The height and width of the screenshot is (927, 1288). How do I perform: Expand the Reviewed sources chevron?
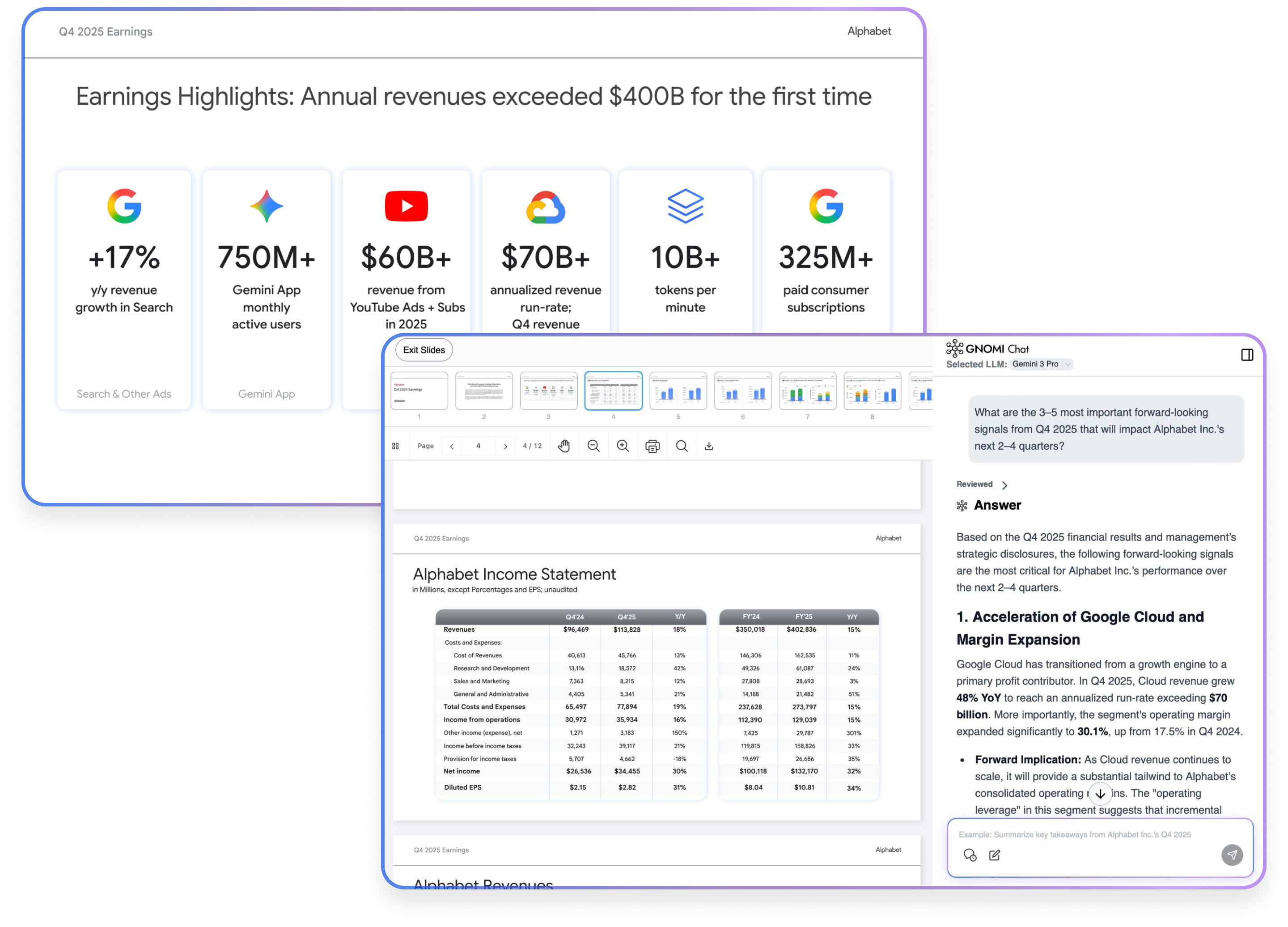(x=1004, y=485)
